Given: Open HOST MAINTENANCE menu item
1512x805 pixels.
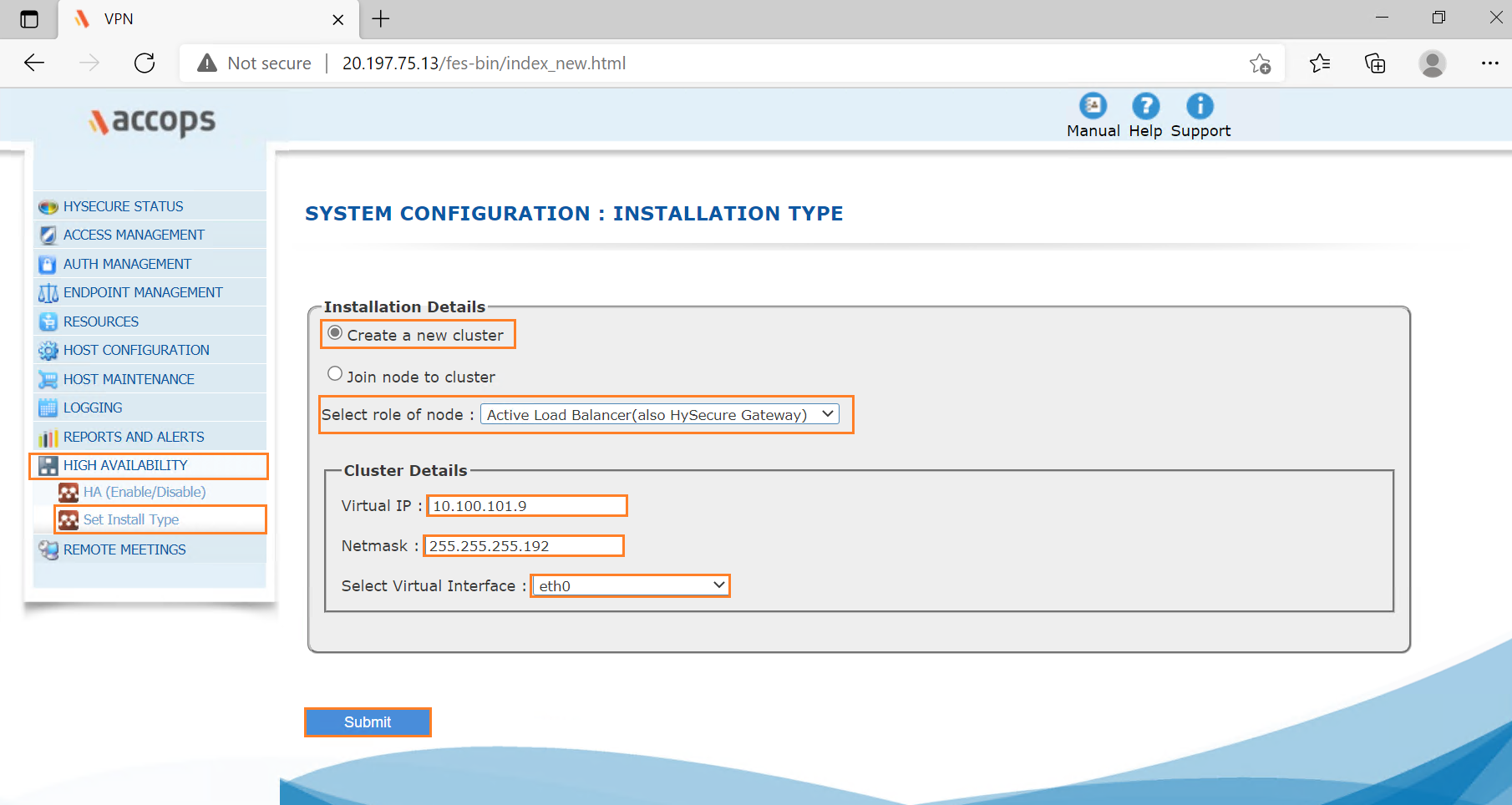Looking at the screenshot, I should point(129,379).
